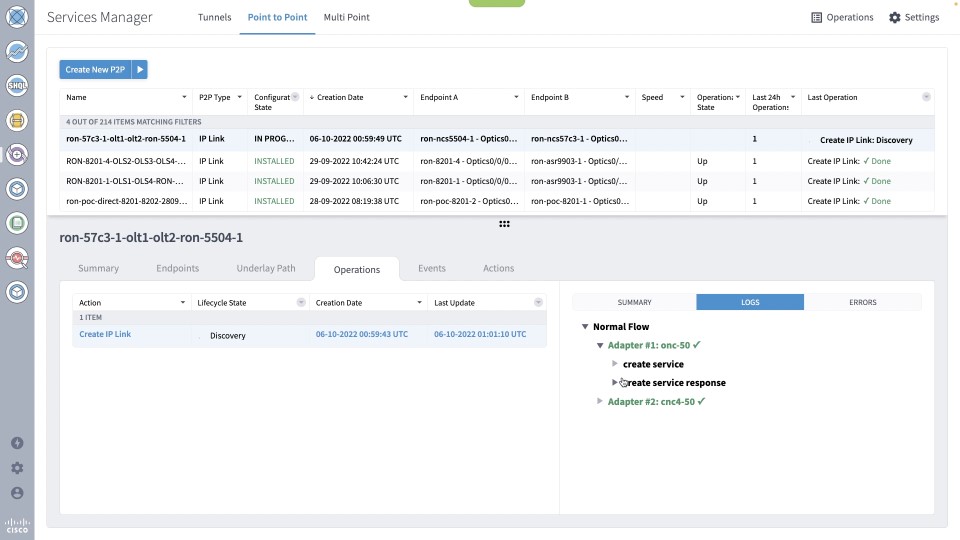The image size is (960, 540).
Task: Click the filter icon on Last Operation column
Action: [x=926, y=97]
